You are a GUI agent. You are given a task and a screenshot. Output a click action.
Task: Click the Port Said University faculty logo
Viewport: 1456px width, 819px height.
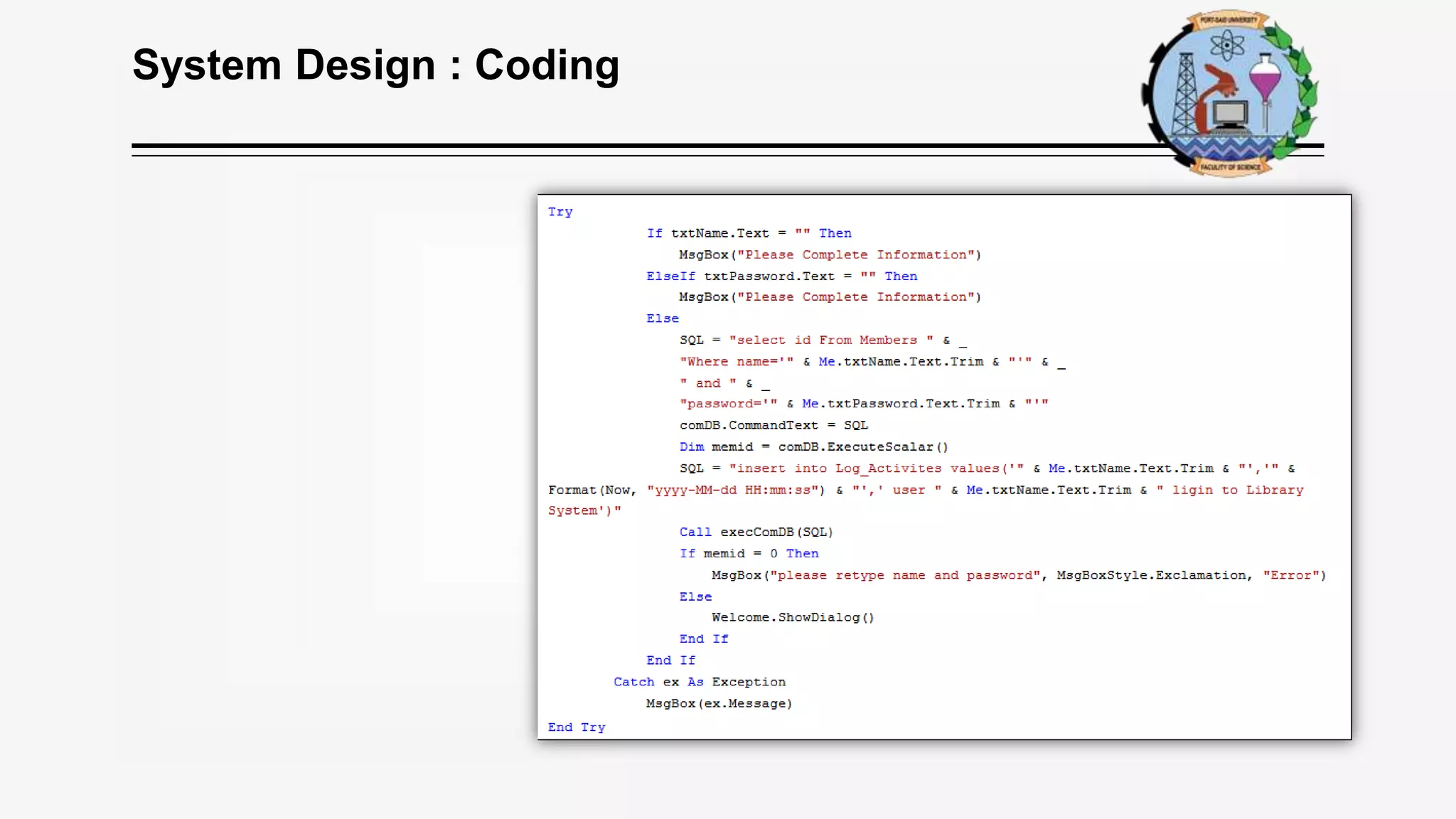(x=1230, y=92)
